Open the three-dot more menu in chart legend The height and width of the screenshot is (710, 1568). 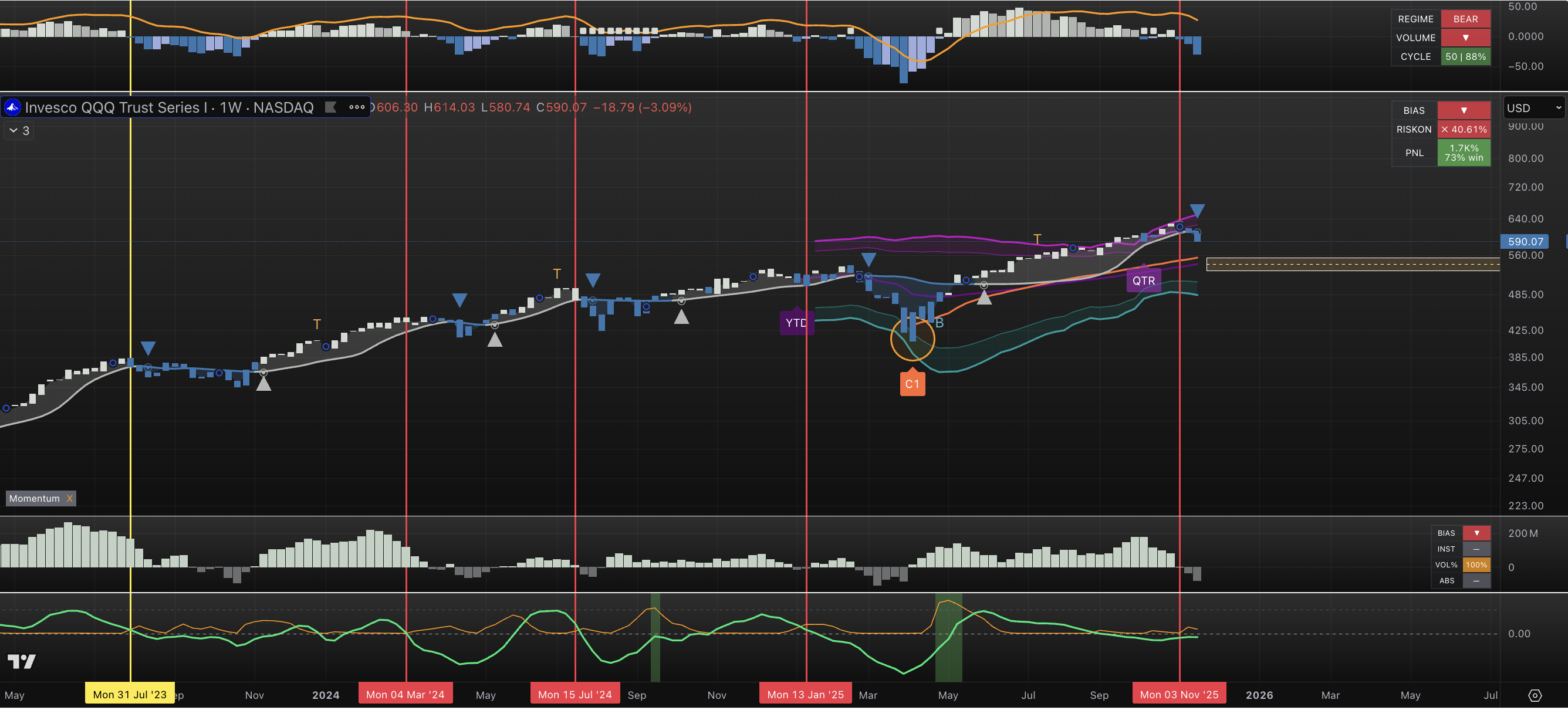coord(357,107)
